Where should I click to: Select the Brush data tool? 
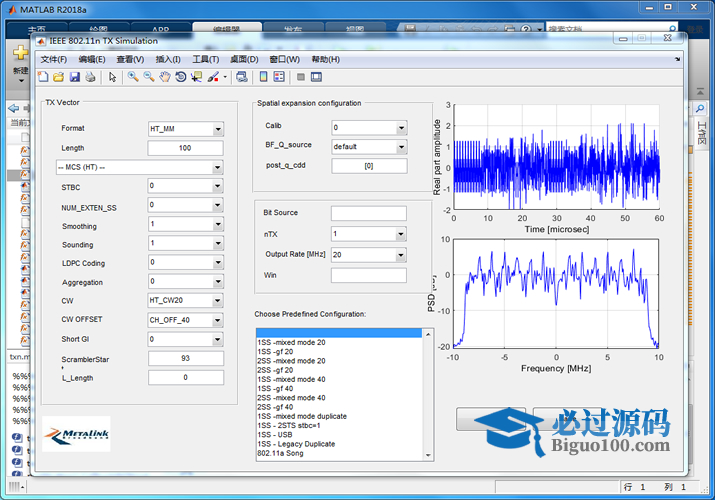click(x=213, y=77)
